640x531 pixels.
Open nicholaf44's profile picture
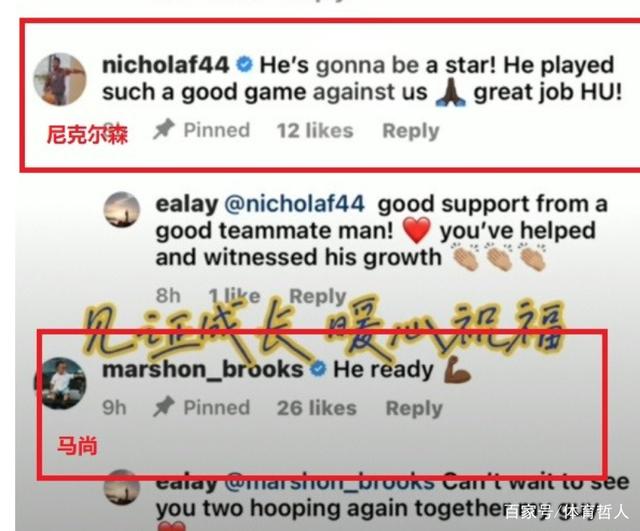60,79
